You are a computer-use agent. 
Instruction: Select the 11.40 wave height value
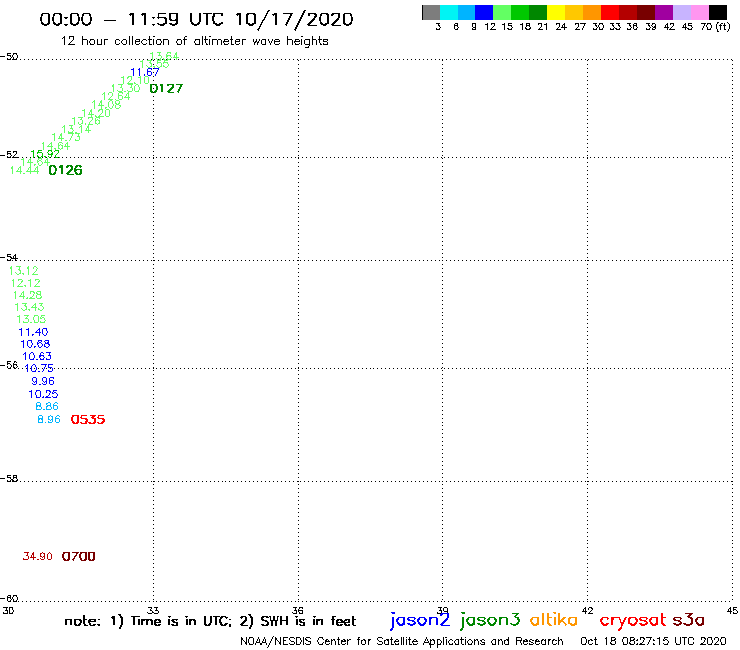(33, 332)
